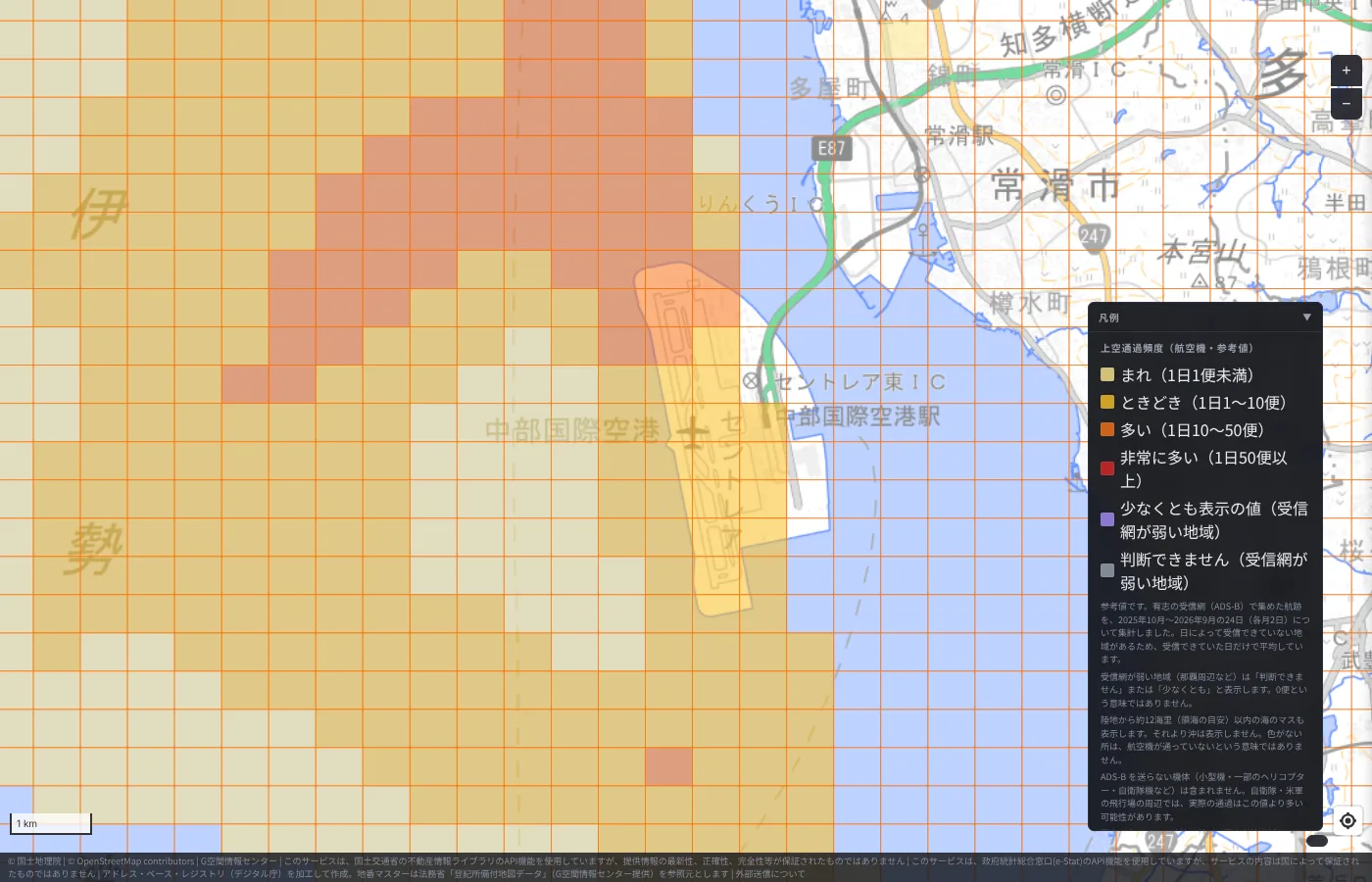Click the 多屋町 town label
1372x882 pixels.
click(x=828, y=88)
